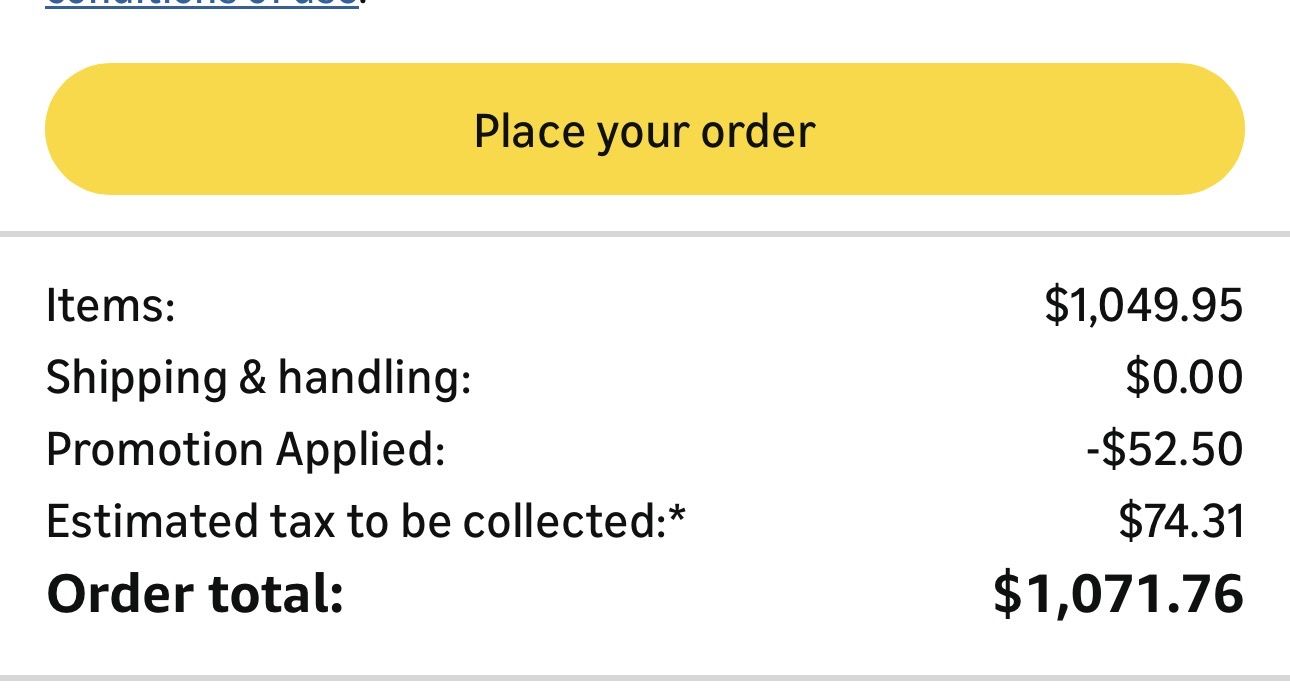Viewport: 1290px width, 691px height.
Task: Select the $1,049.95 items amount
Action: coord(1143,305)
